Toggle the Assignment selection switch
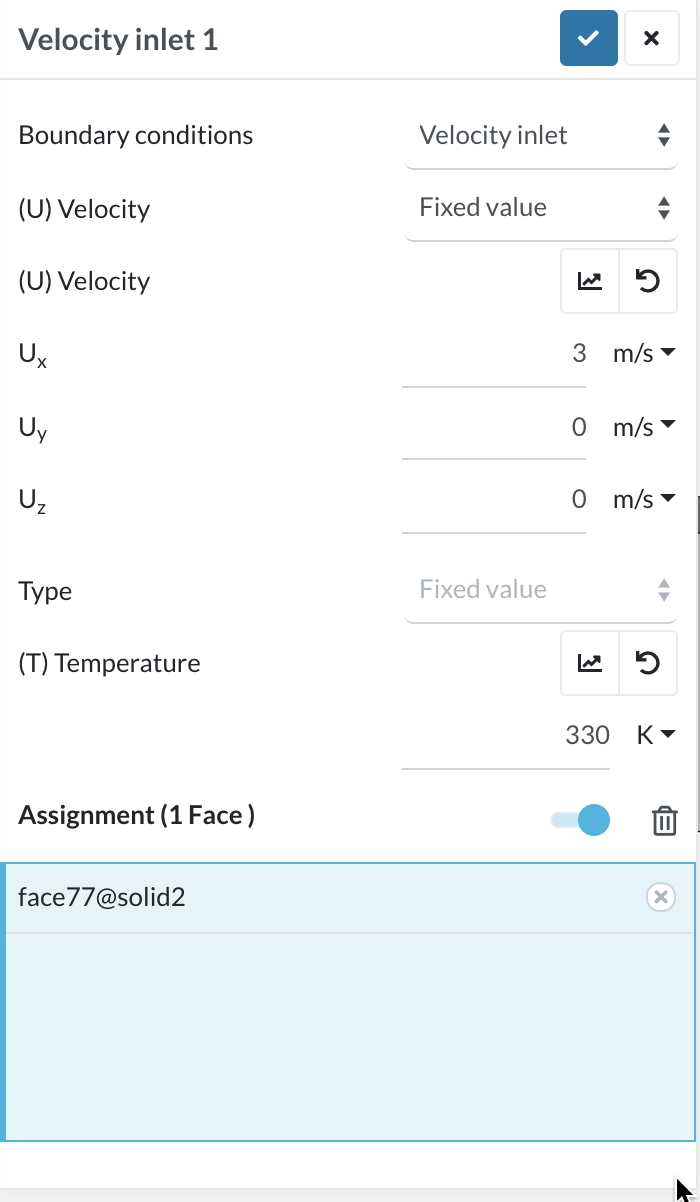The image size is (700, 1202). pyautogui.click(x=581, y=820)
